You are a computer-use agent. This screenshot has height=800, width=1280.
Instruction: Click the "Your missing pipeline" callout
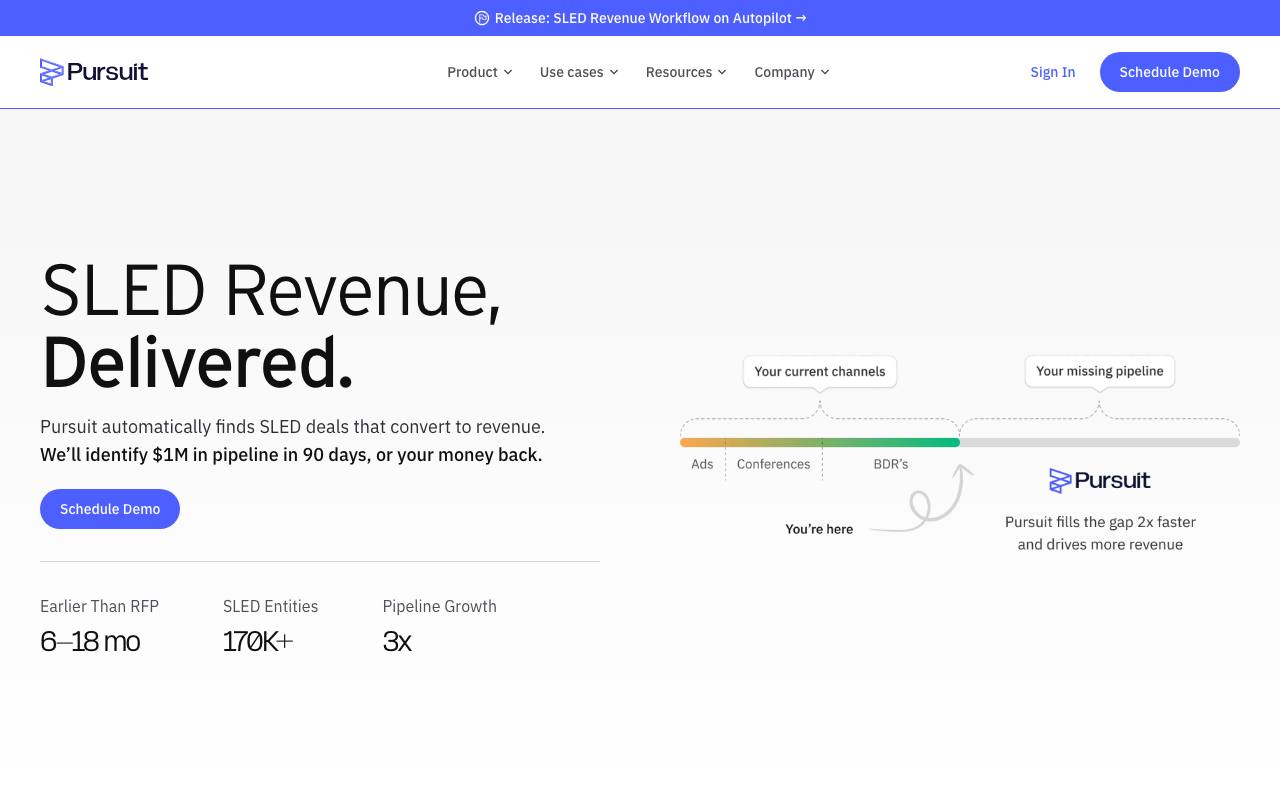(1100, 371)
